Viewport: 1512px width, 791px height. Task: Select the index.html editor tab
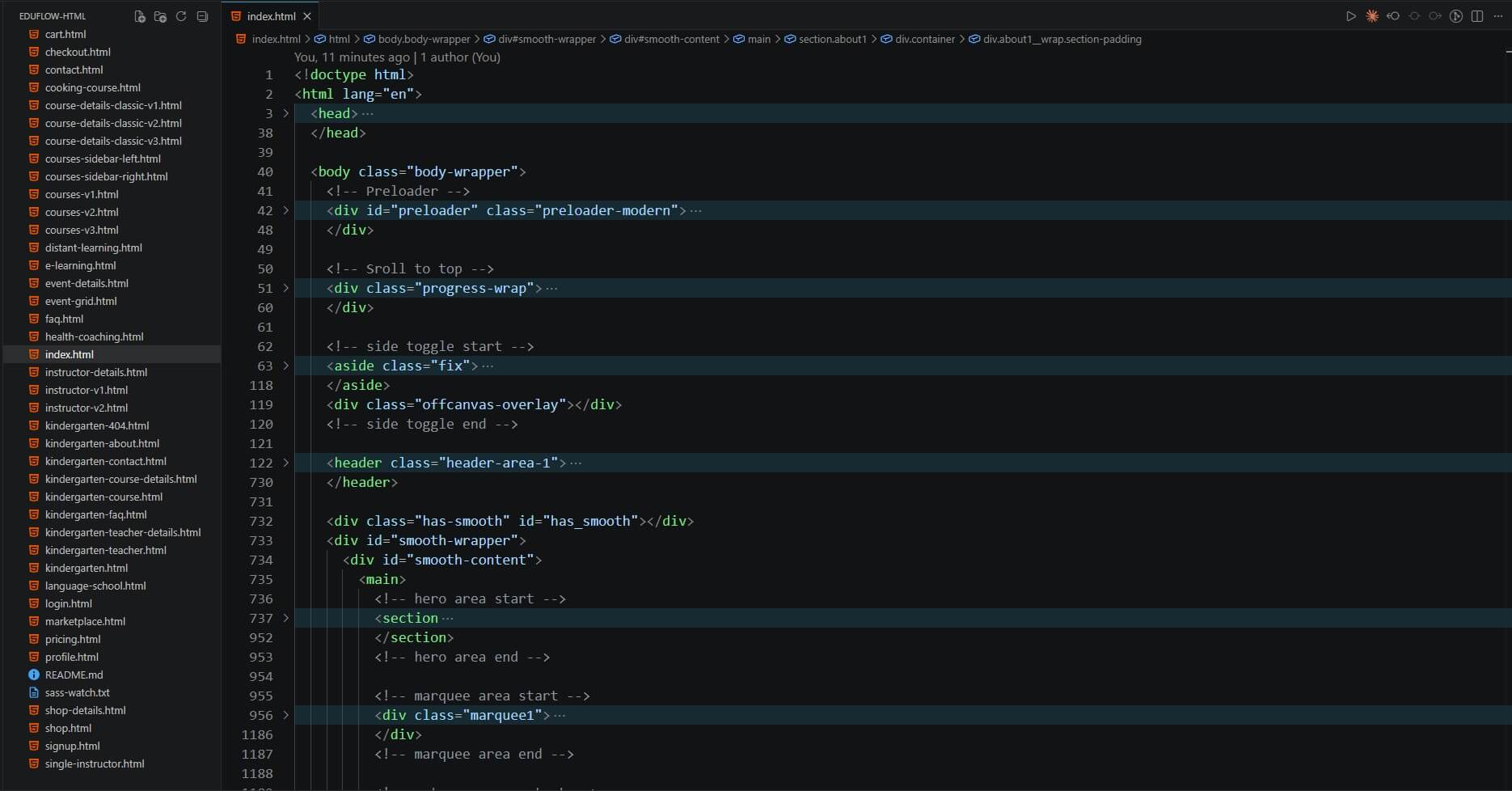click(x=271, y=16)
